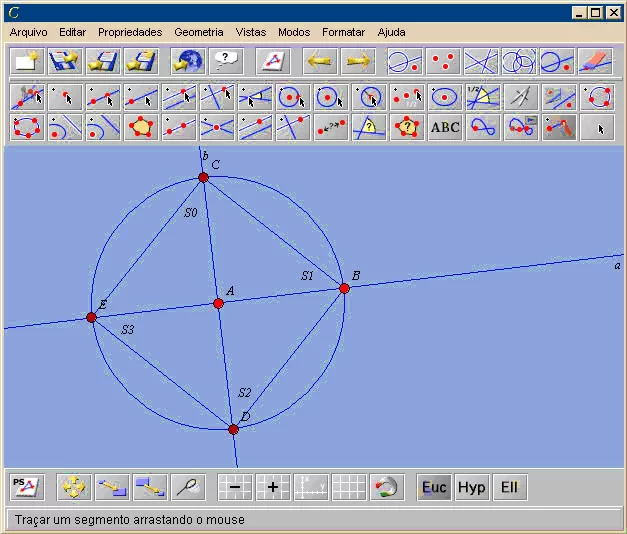Click the undo left arrow
Viewport: 627px width, 534px height.
pyautogui.click(x=320, y=61)
